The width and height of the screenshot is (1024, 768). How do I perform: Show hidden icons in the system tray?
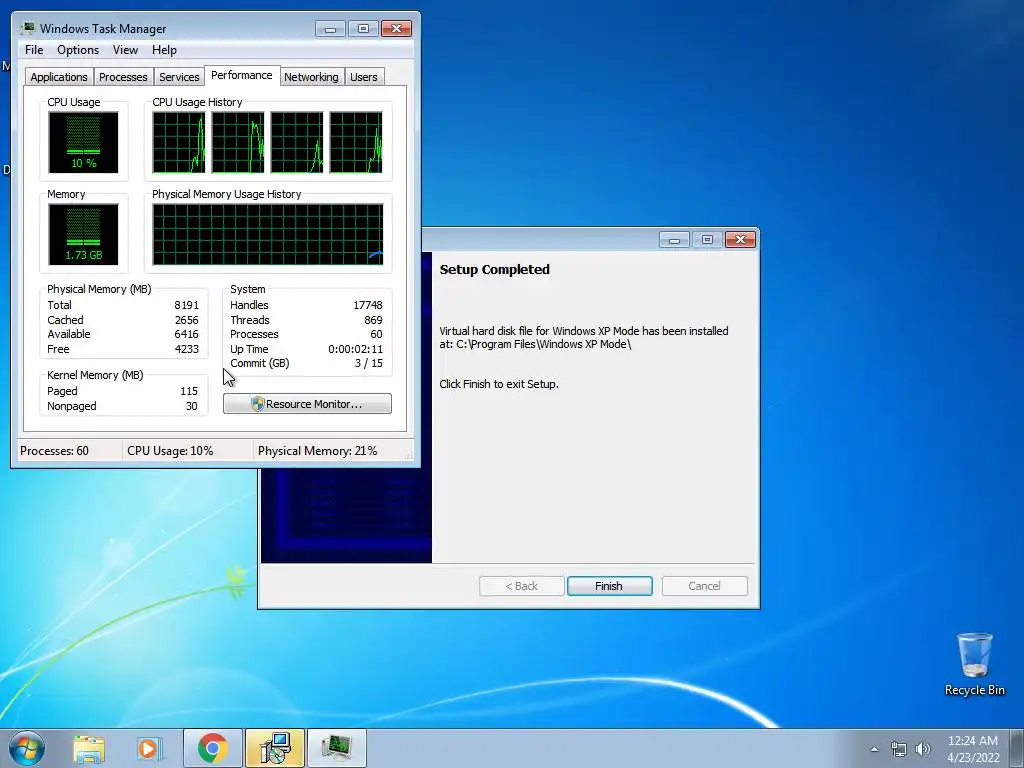coord(874,749)
